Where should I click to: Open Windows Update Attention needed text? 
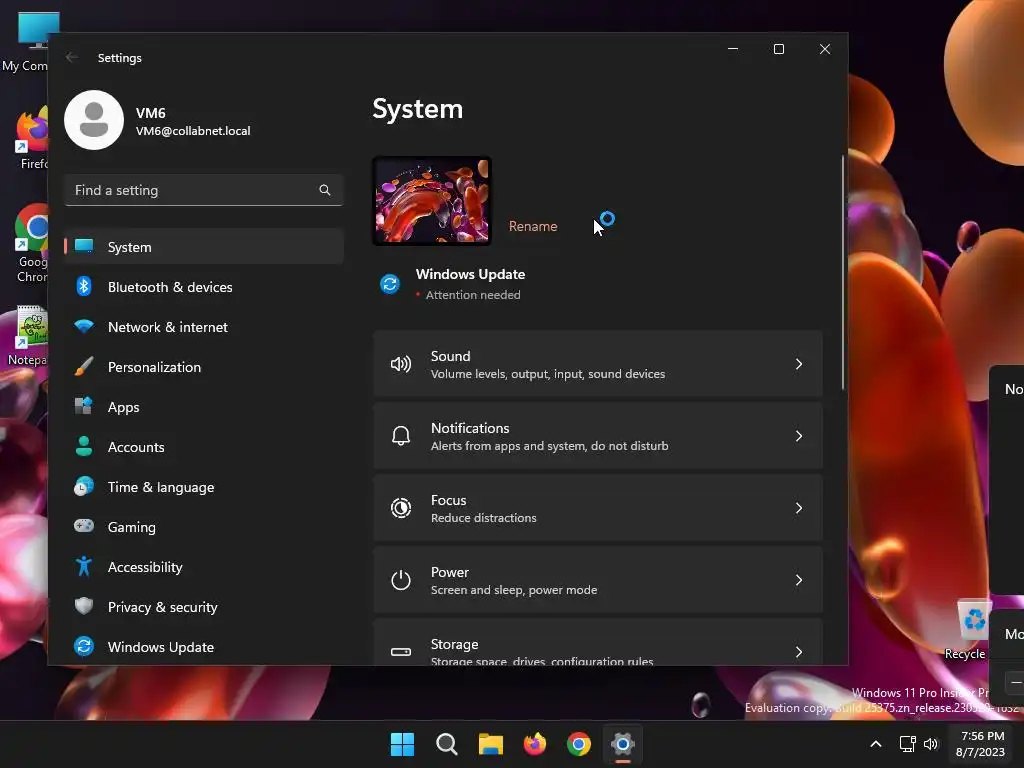pos(473,295)
